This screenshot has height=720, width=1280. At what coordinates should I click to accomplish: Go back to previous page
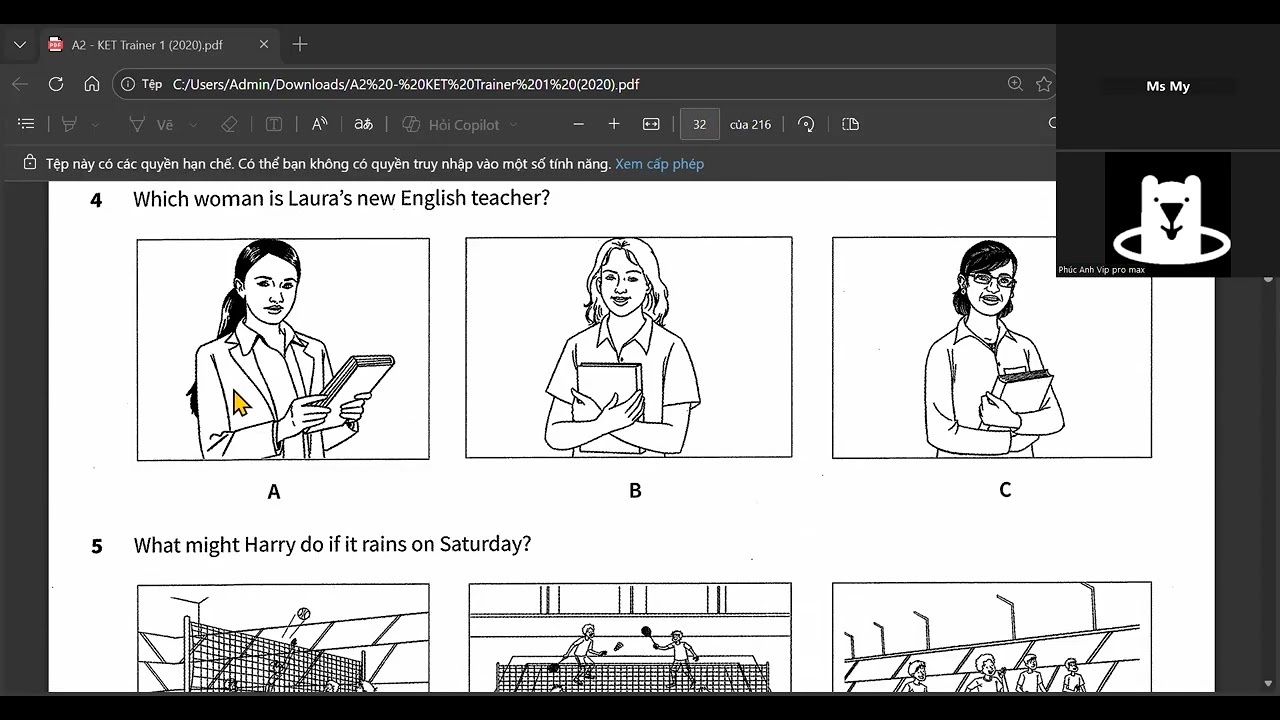tap(20, 84)
